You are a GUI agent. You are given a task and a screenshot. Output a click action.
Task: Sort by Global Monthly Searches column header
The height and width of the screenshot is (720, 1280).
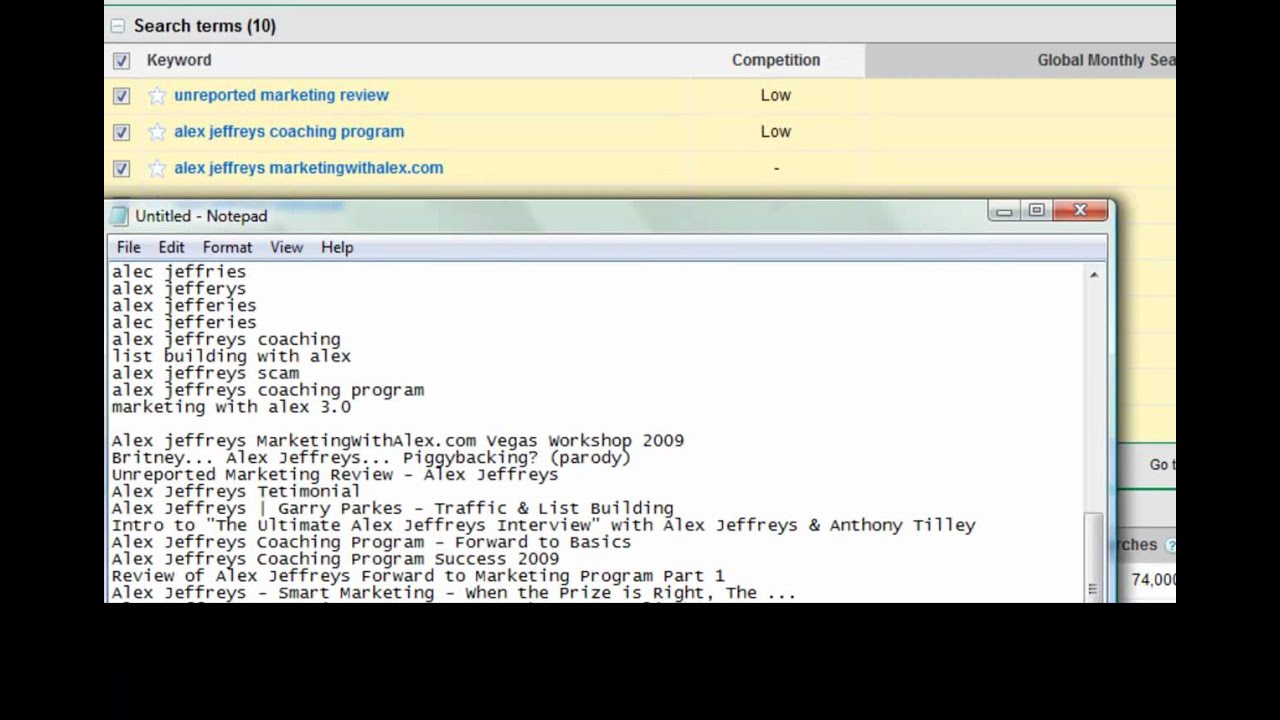(x=1106, y=60)
